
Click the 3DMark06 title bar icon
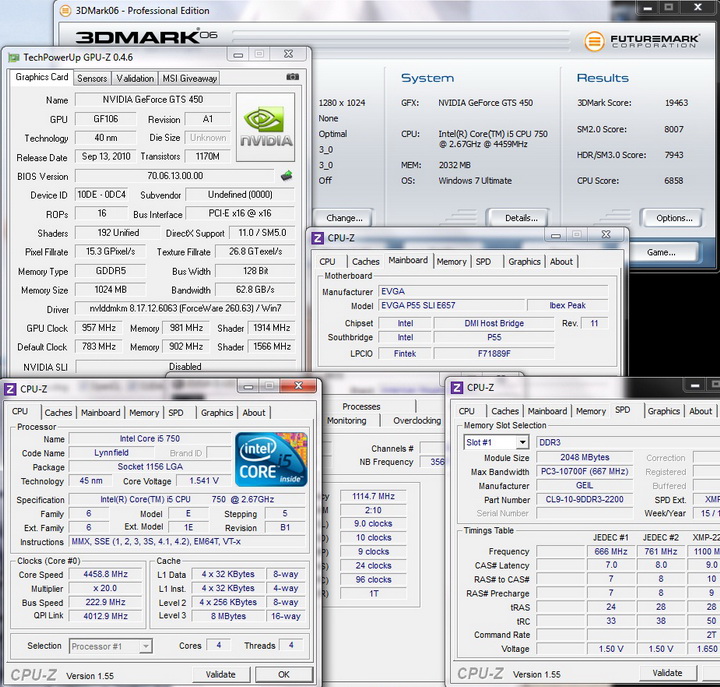[66, 10]
